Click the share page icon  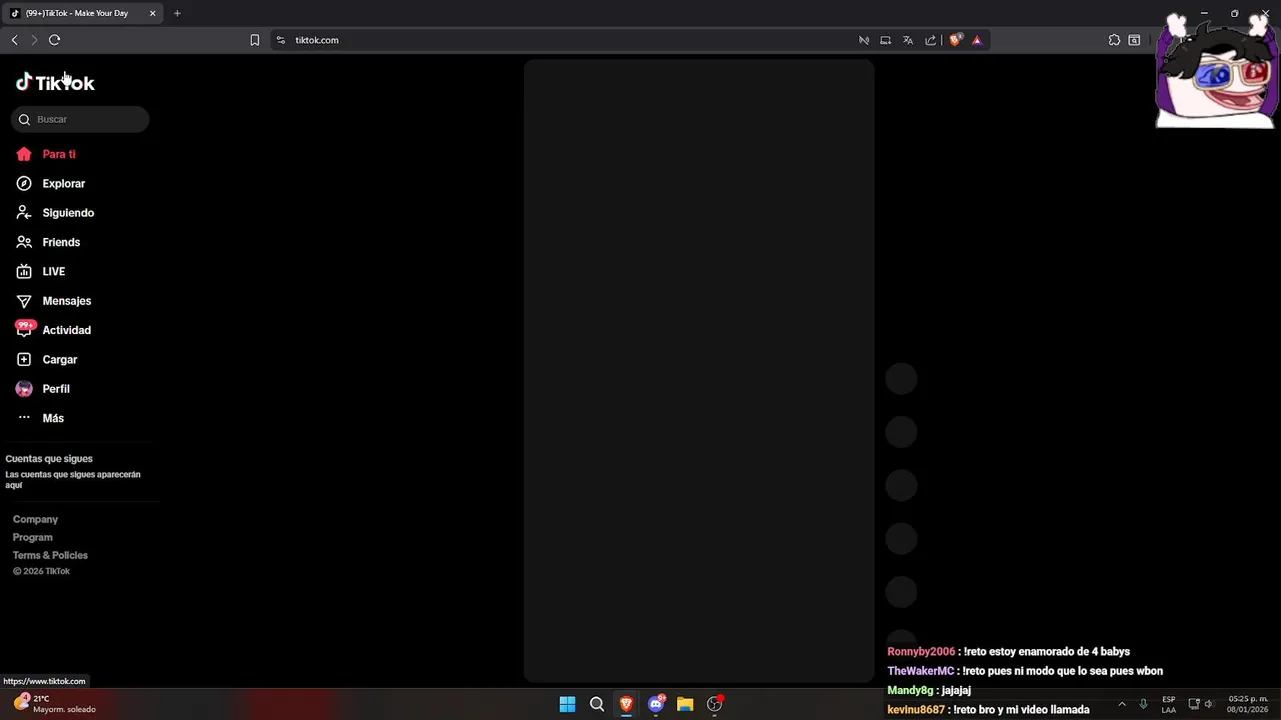coord(930,40)
